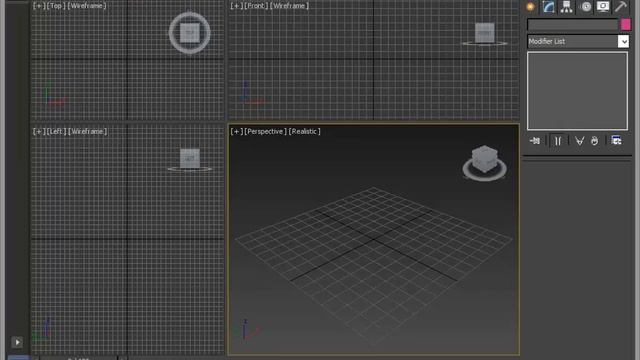Image resolution: width=640 pixels, height=360 pixels.
Task: Toggle Show End Result button
Action: point(558,141)
